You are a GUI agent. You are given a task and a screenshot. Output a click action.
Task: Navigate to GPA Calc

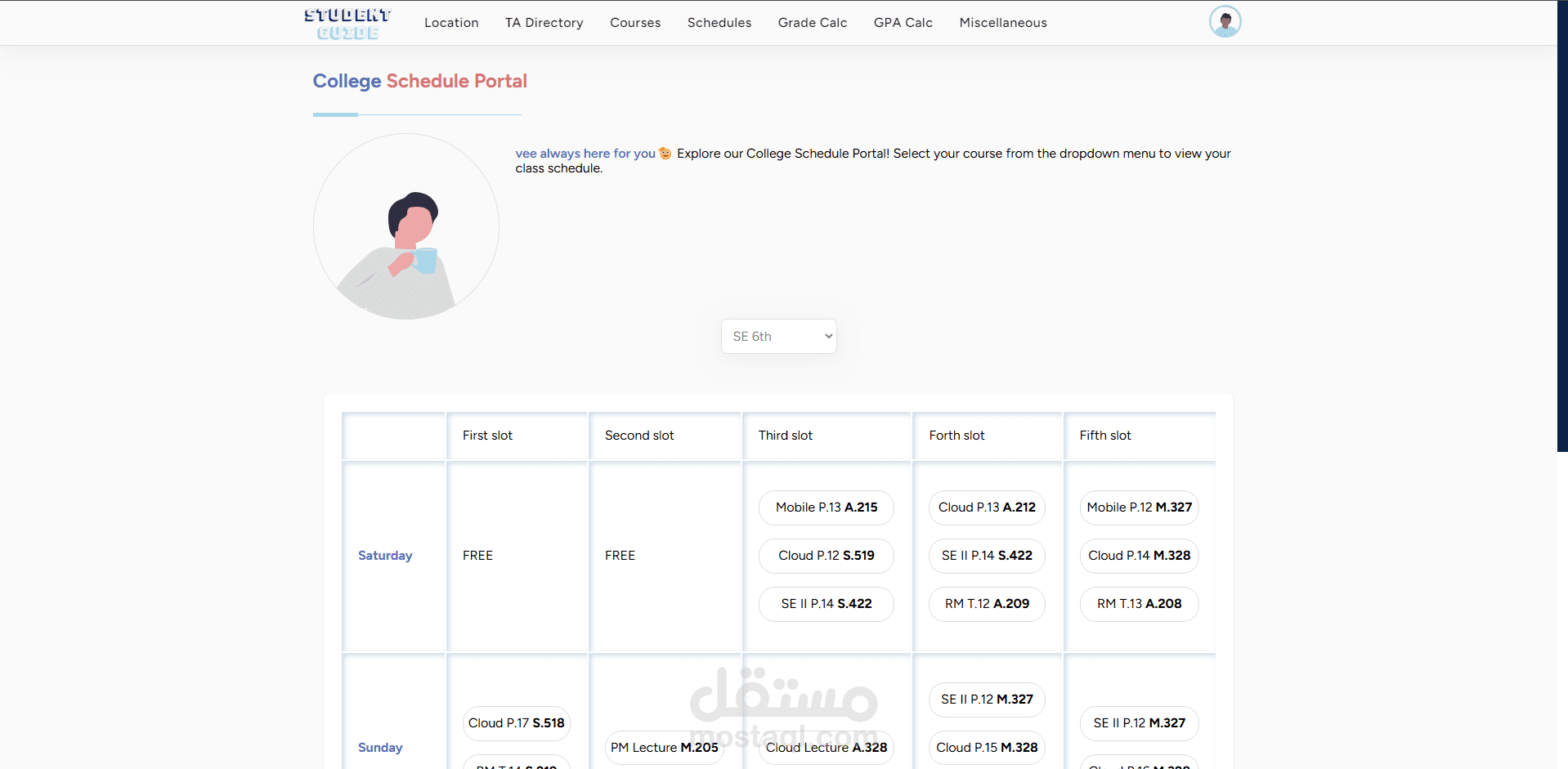click(x=903, y=23)
